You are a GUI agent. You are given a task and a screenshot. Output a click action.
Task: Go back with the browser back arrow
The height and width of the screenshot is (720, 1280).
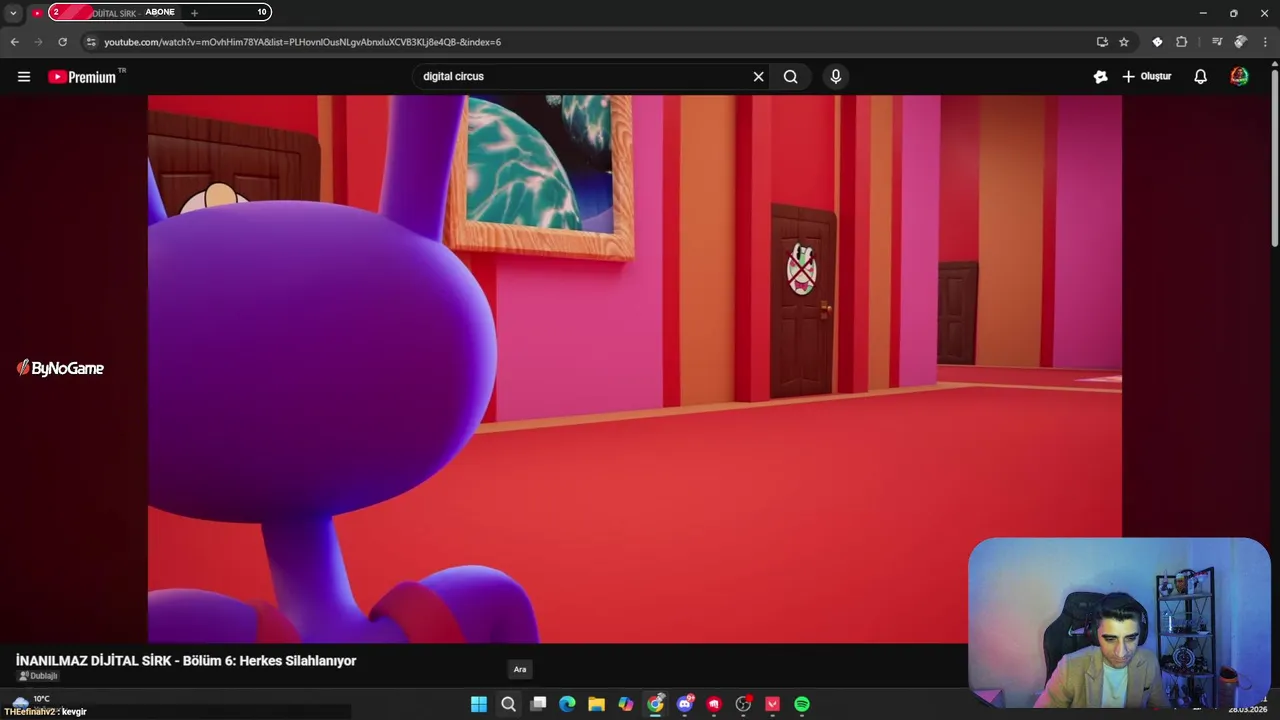pos(14,42)
